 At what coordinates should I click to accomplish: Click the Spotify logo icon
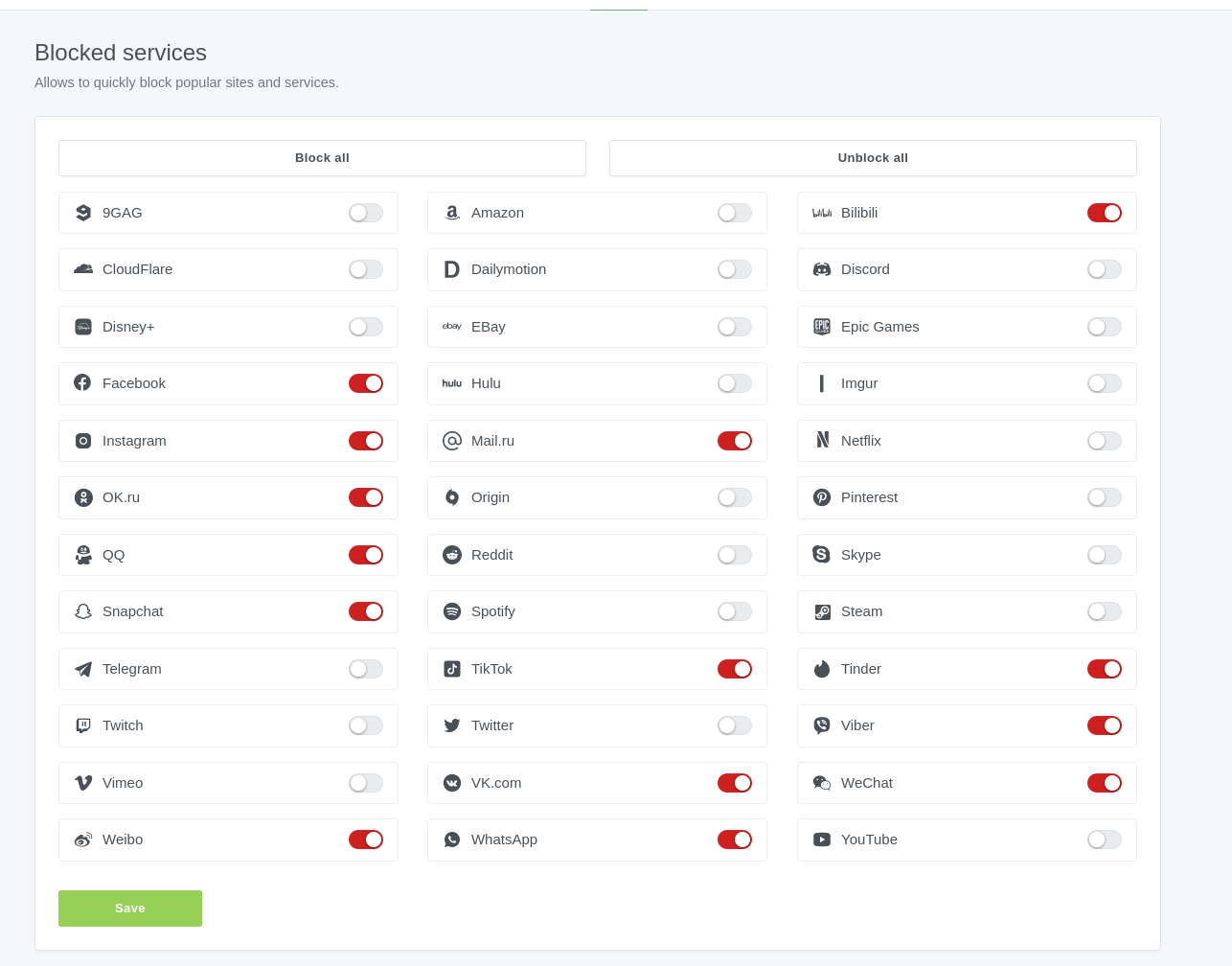coord(452,611)
